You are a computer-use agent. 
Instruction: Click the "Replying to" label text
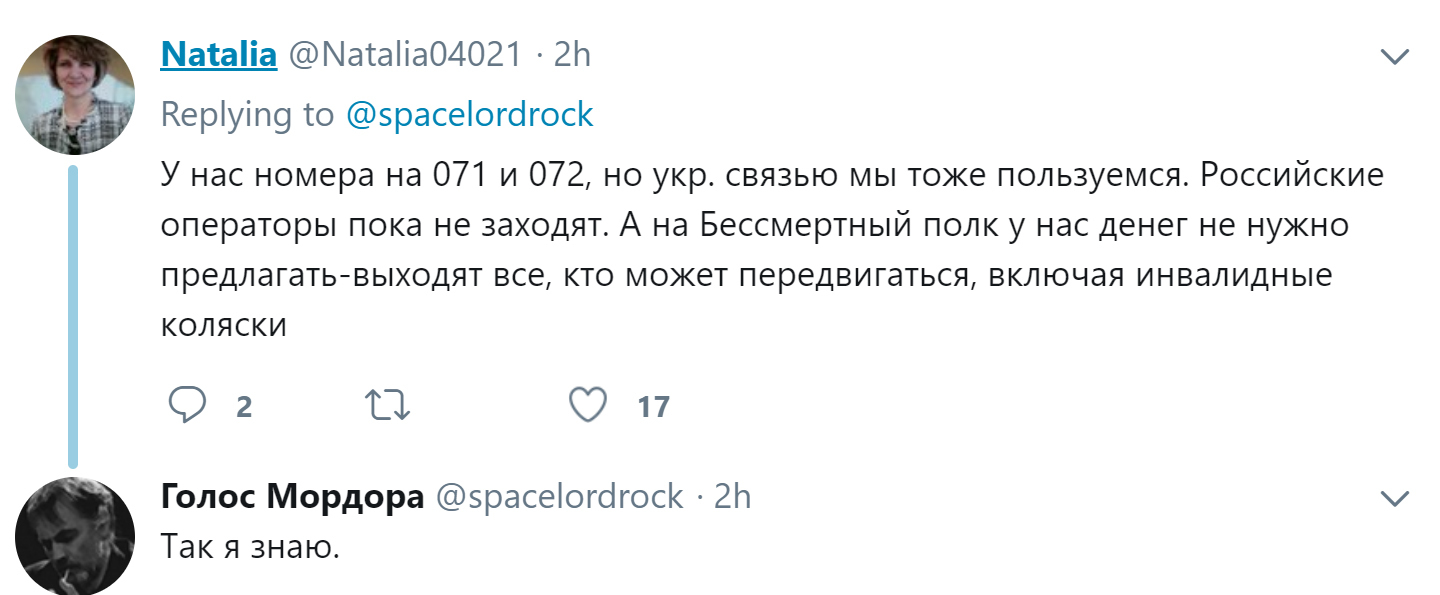[247, 115]
